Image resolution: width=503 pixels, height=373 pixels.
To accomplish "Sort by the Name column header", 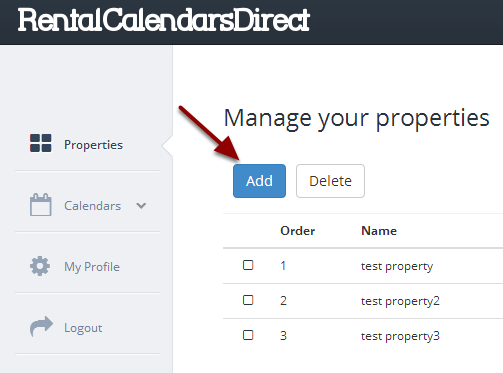I will 379,231.
